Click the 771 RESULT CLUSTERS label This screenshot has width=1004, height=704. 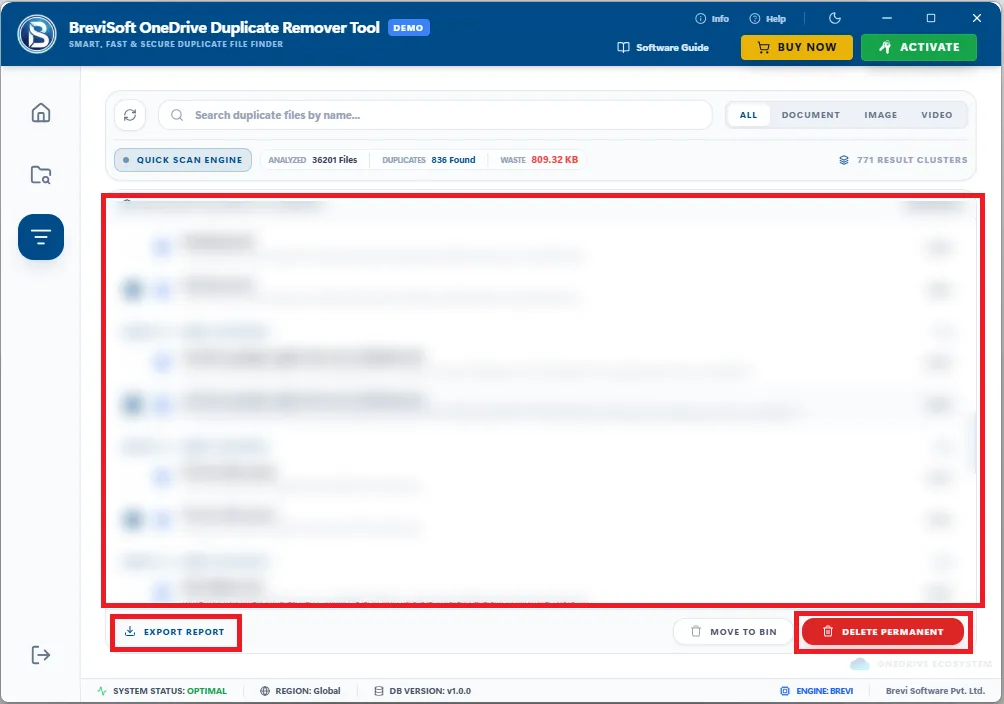click(903, 160)
